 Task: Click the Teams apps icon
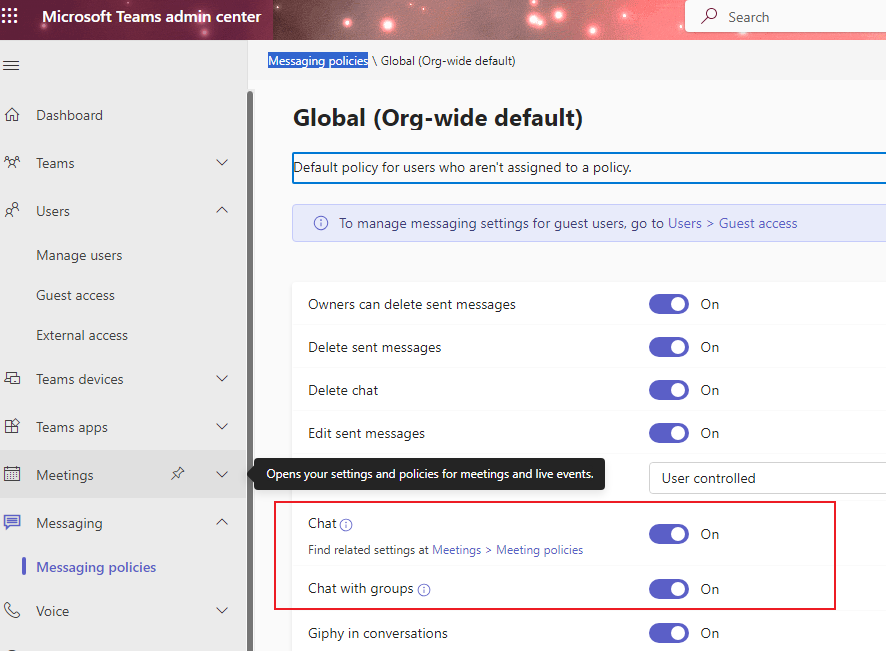tap(12, 426)
